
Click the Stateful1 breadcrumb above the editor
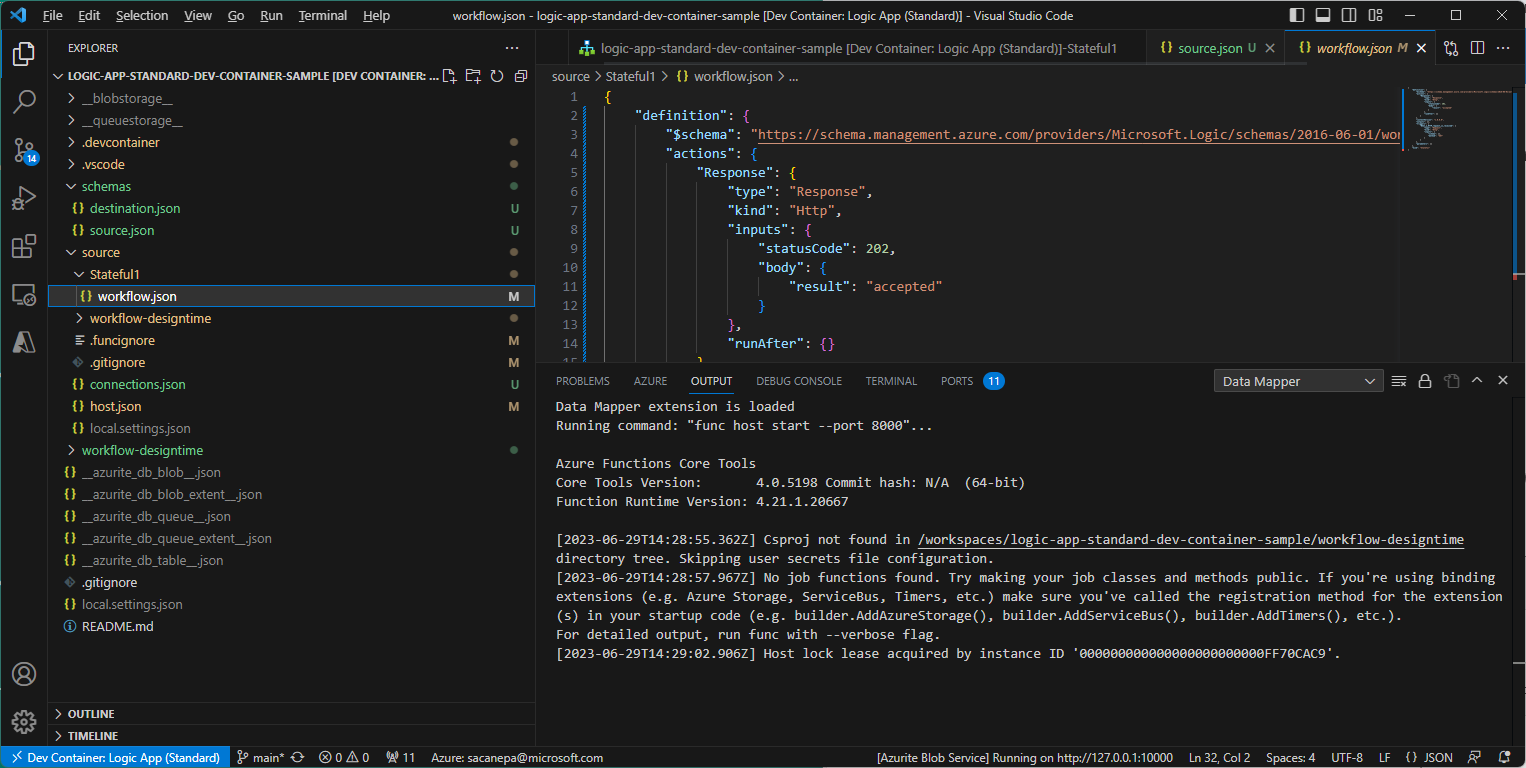630,75
